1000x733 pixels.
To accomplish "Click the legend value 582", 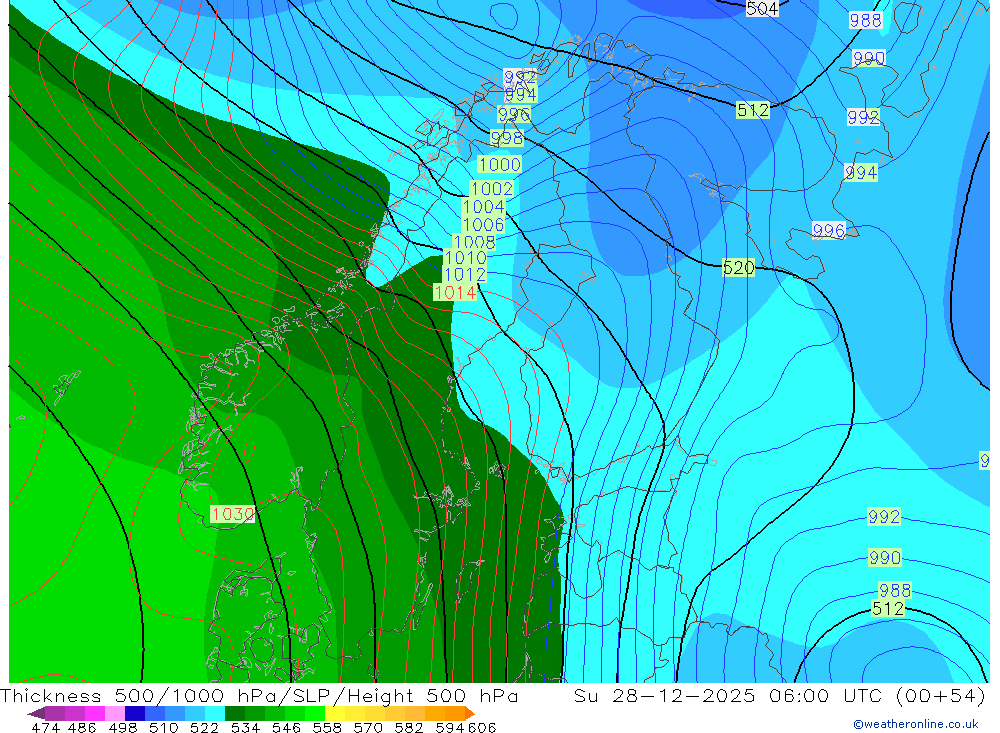I will pos(409,728).
